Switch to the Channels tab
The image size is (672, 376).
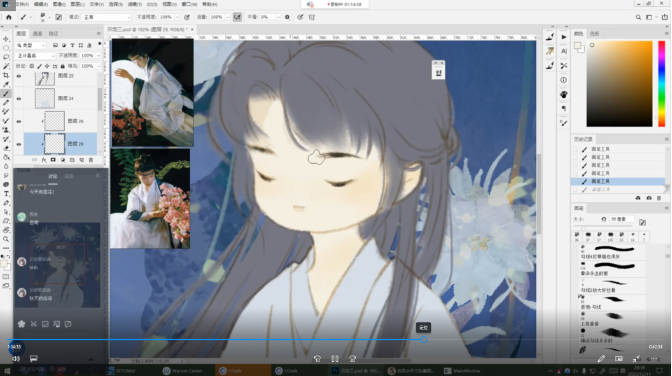[x=38, y=33]
